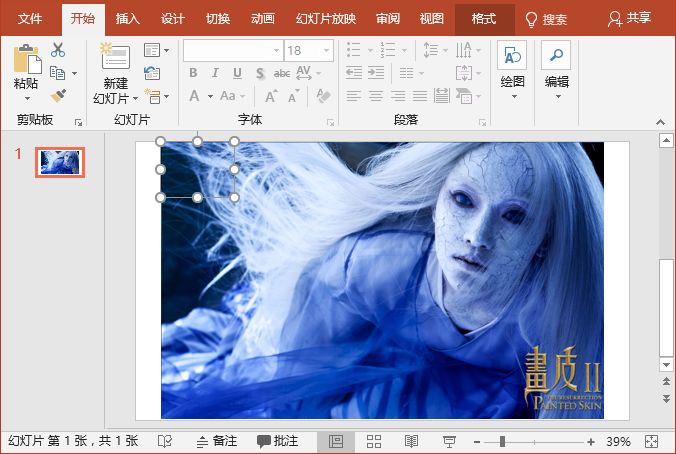Viewport: 676px width, 454px height.
Task: Align text left
Action: point(354,96)
